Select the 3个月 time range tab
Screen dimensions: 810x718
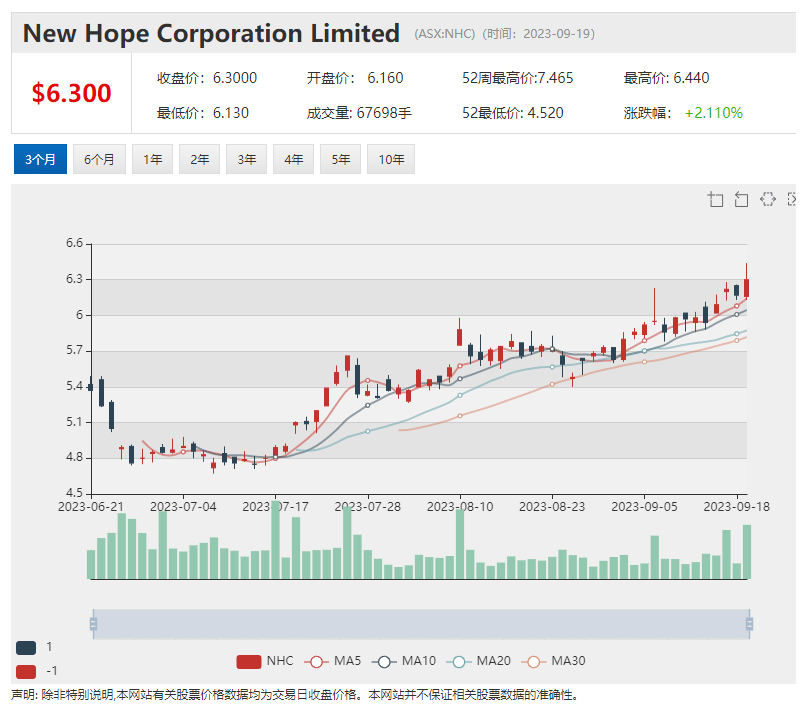tap(40, 159)
